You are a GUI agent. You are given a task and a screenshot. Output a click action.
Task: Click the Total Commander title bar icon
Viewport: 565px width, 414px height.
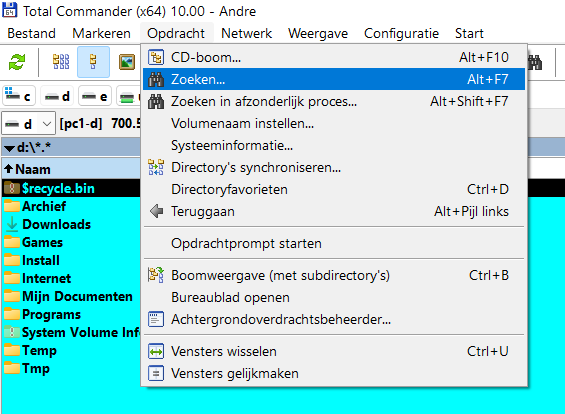[x=10, y=10]
